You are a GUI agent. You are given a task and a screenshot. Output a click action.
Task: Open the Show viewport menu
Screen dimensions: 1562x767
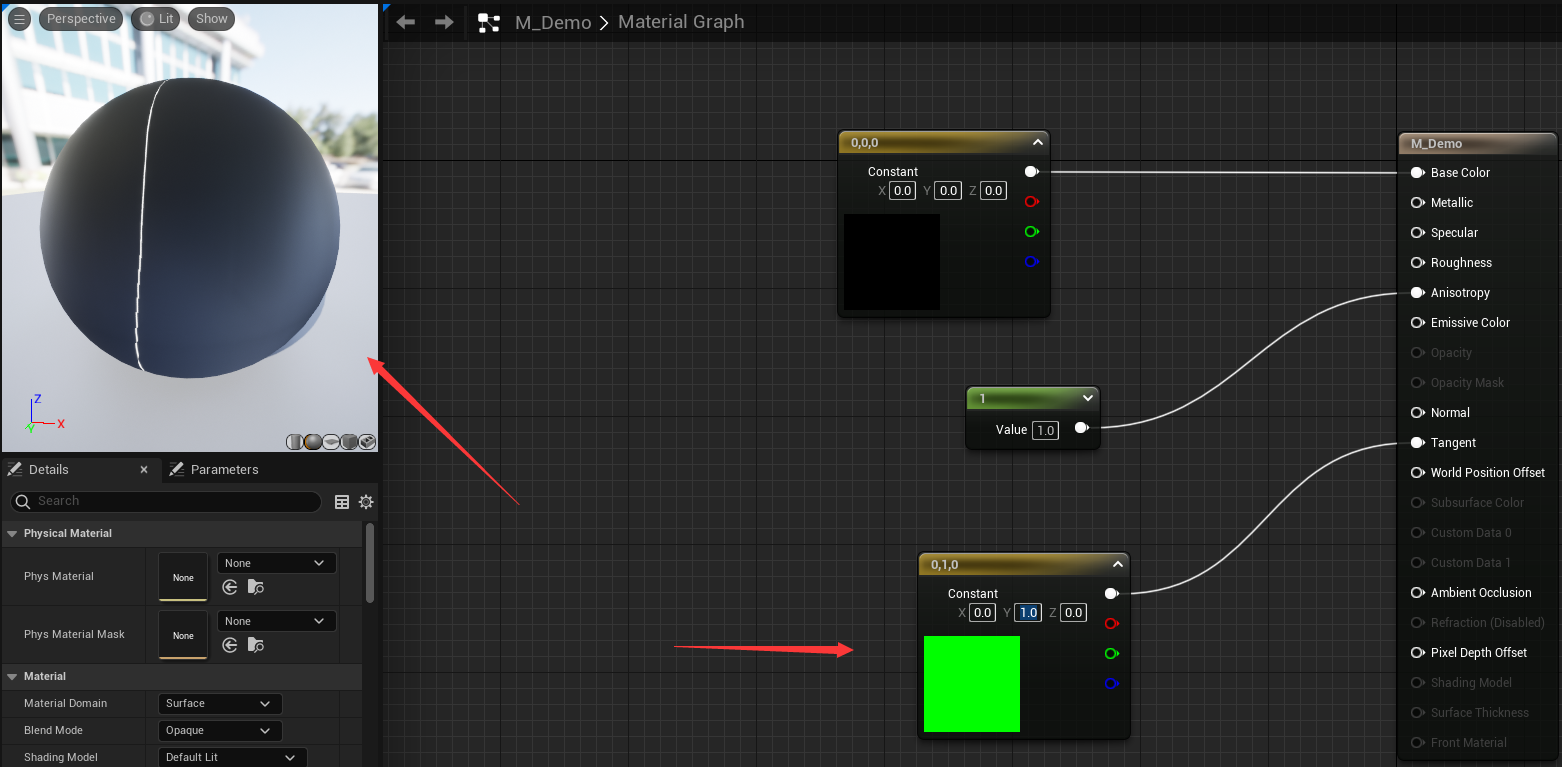point(211,19)
